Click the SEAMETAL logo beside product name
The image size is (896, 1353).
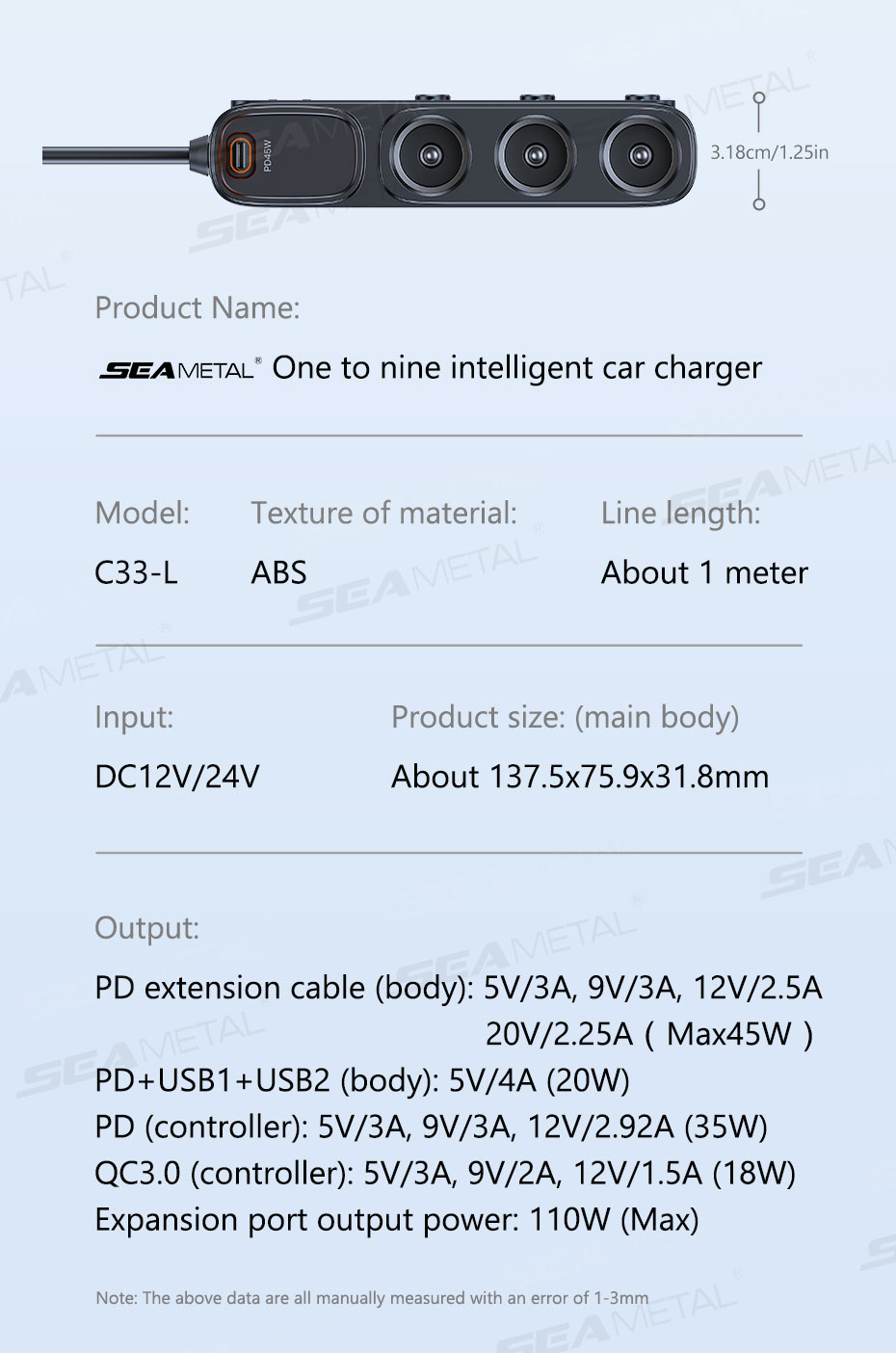180,369
